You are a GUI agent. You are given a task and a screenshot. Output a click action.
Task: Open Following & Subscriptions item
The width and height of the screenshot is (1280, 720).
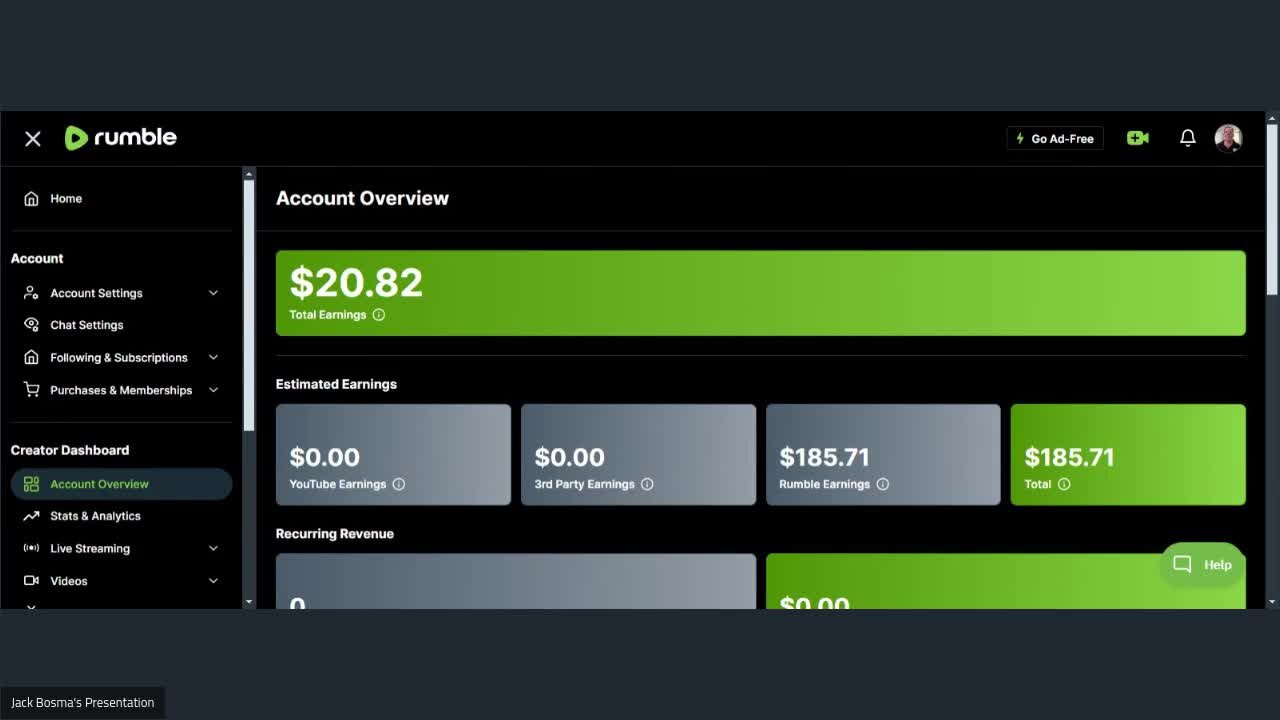pyautogui.click(x=119, y=357)
